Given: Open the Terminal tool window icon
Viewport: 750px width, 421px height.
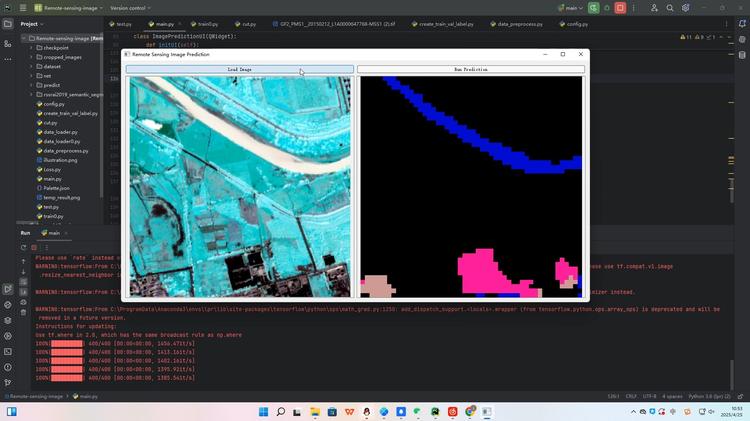Looking at the screenshot, I should coord(8,352).
